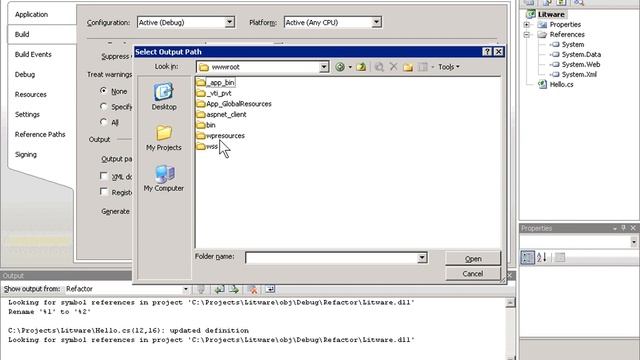Open the Folder name dropdown arrow
This screenshot has height=360, width=640.
click(x=422, y=258)
